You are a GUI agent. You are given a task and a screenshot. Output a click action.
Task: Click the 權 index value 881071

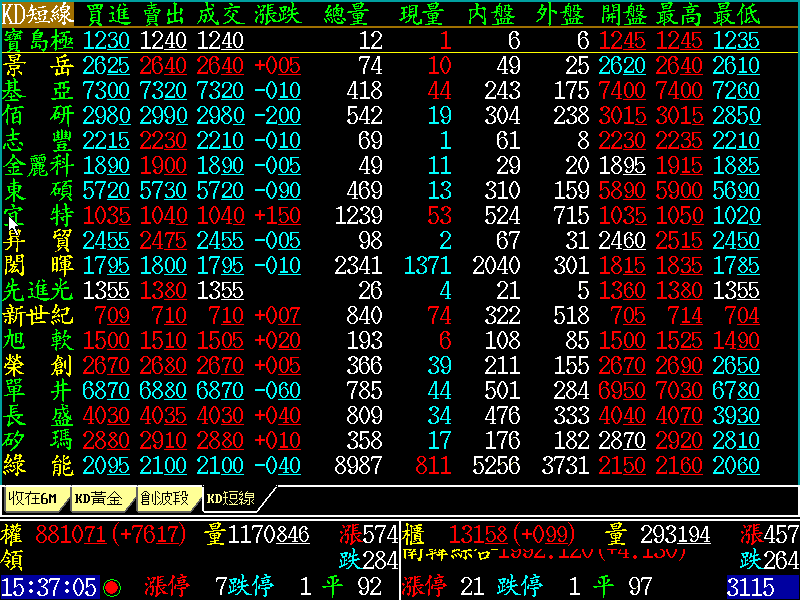pos(70,534)
